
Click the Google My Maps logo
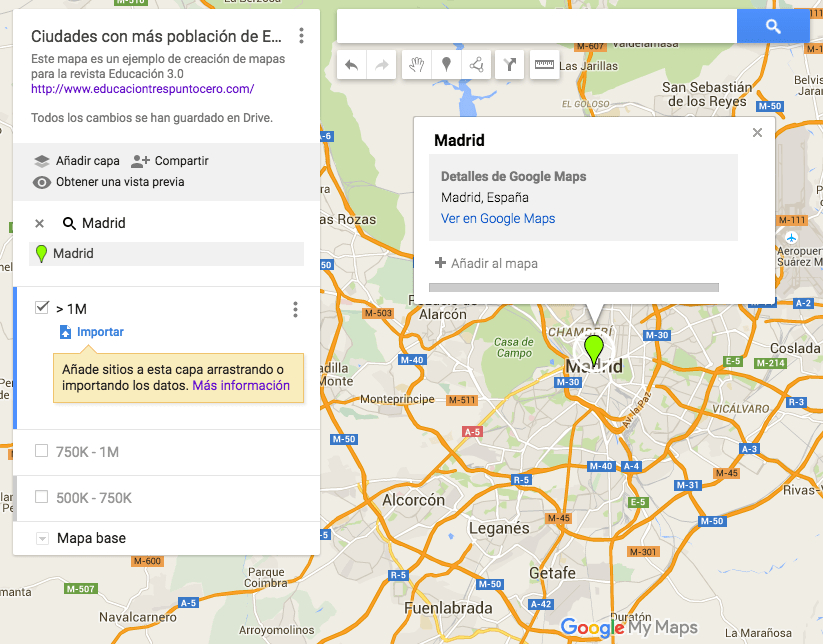[629, 628]
